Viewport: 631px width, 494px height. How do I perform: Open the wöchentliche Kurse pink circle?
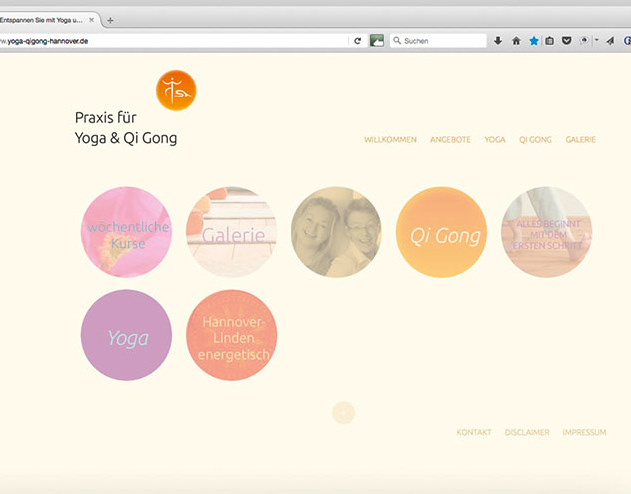pyautogui.click(x=126, y=232)
